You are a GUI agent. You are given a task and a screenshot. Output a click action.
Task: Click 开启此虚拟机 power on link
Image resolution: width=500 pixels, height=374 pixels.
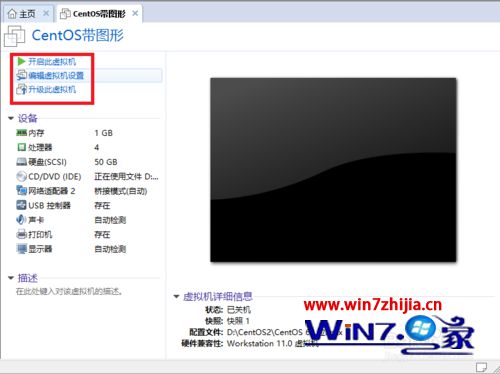pos(52,61)
